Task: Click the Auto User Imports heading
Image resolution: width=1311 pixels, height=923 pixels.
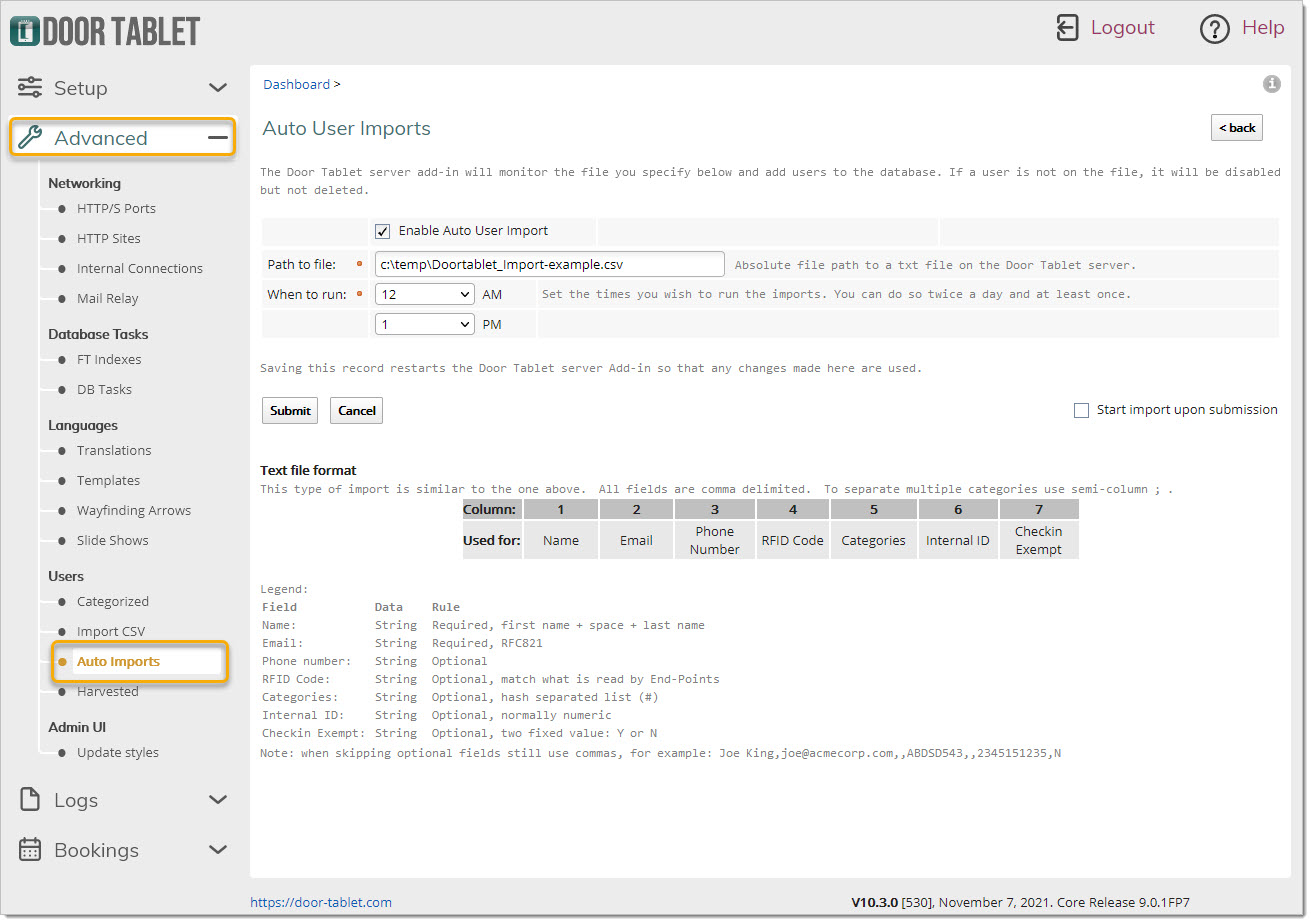Action: [x=346, y=129]
